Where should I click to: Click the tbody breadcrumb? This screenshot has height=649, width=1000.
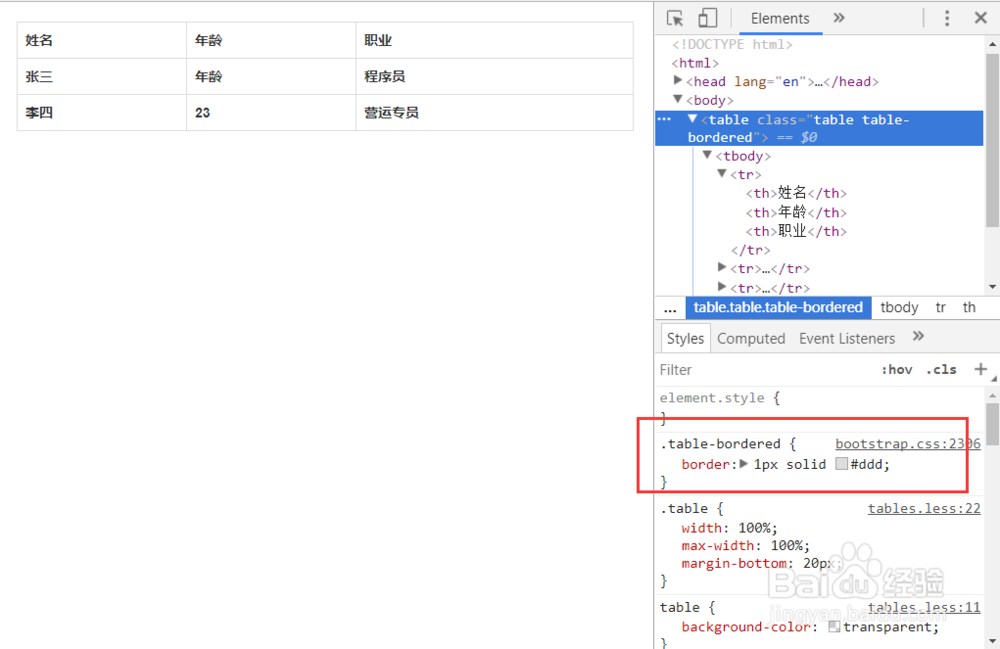[x=899, y=308]
